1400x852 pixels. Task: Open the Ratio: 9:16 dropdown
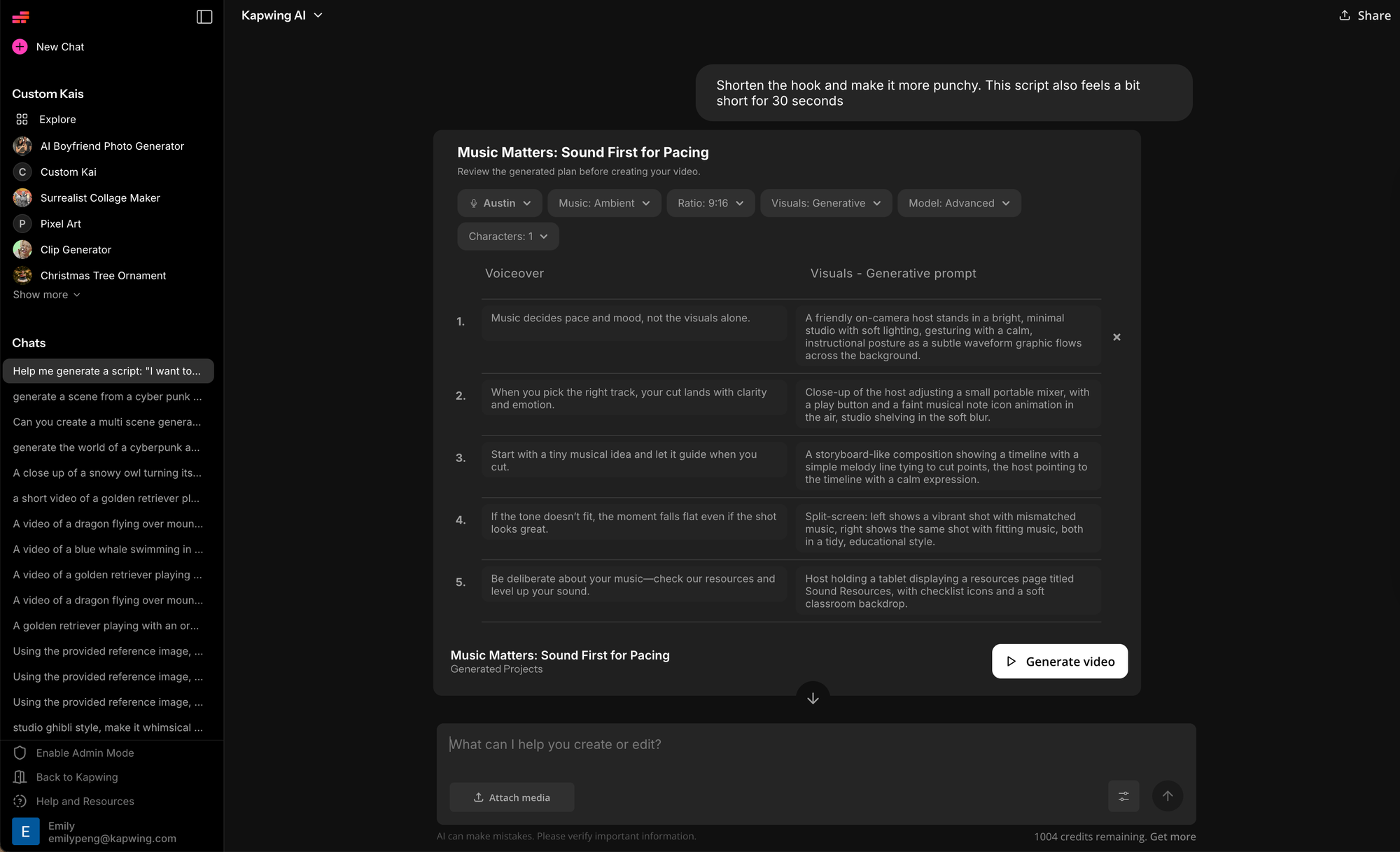tap(710, 203)
